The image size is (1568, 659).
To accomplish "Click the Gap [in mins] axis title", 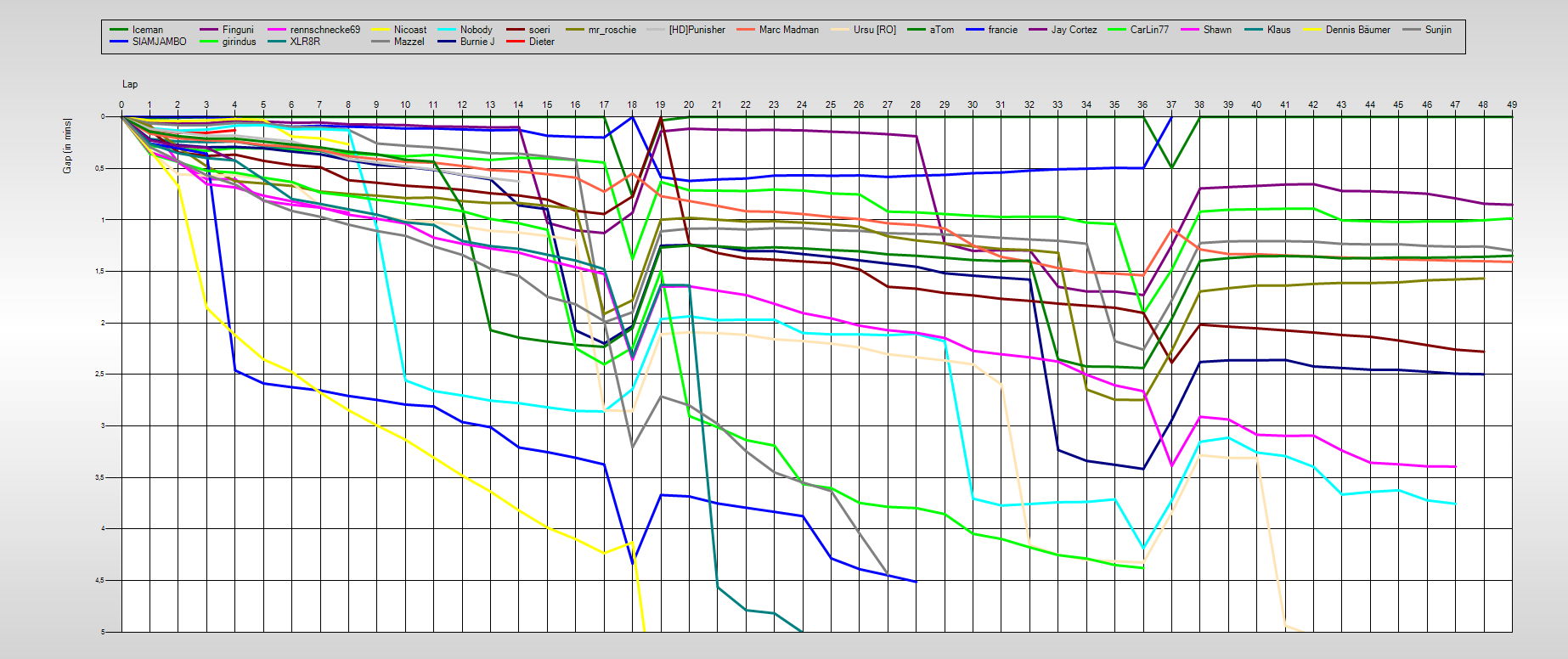I will coord(67,146).
